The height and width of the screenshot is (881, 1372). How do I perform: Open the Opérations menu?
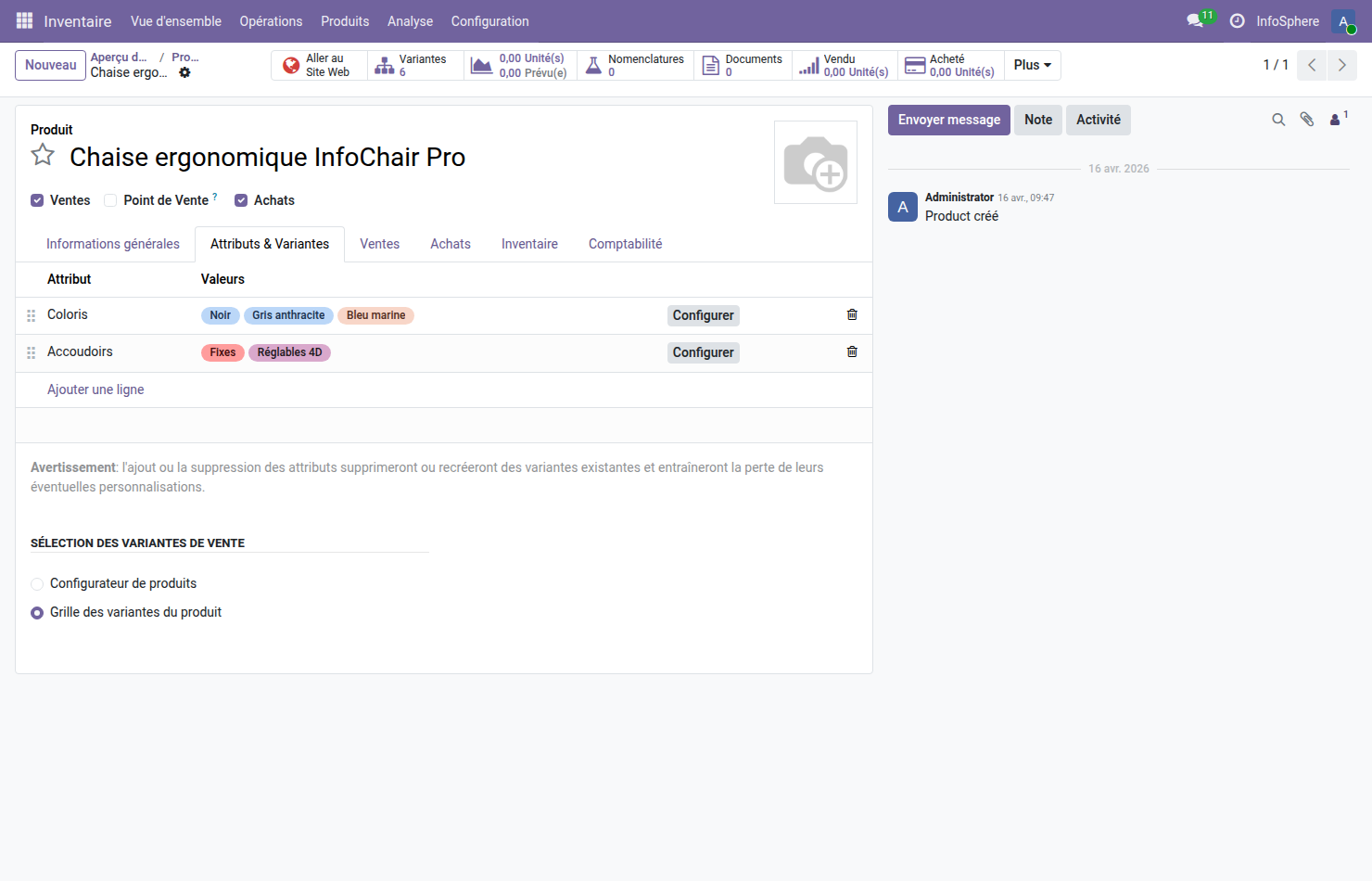coord(271,20)
